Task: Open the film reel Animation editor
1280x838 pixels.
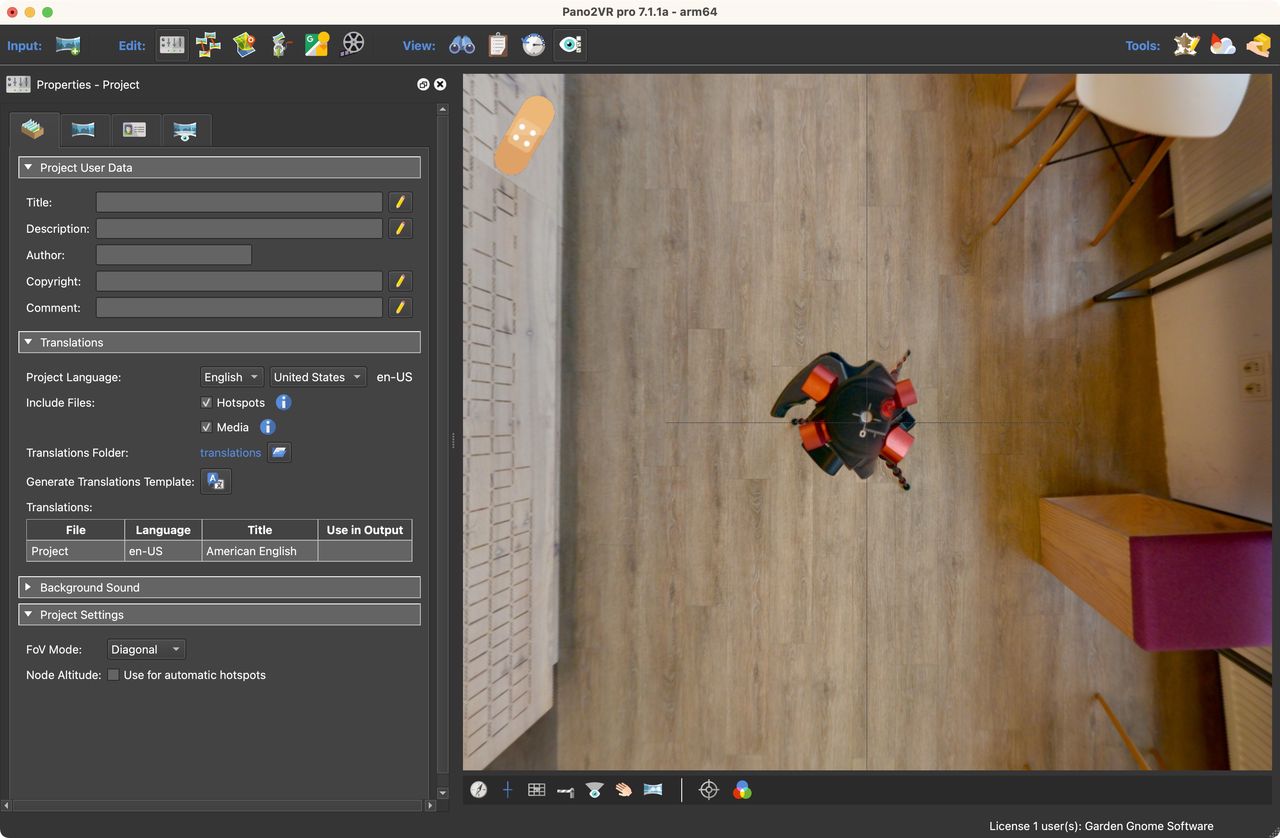Action: click(352, 45)
